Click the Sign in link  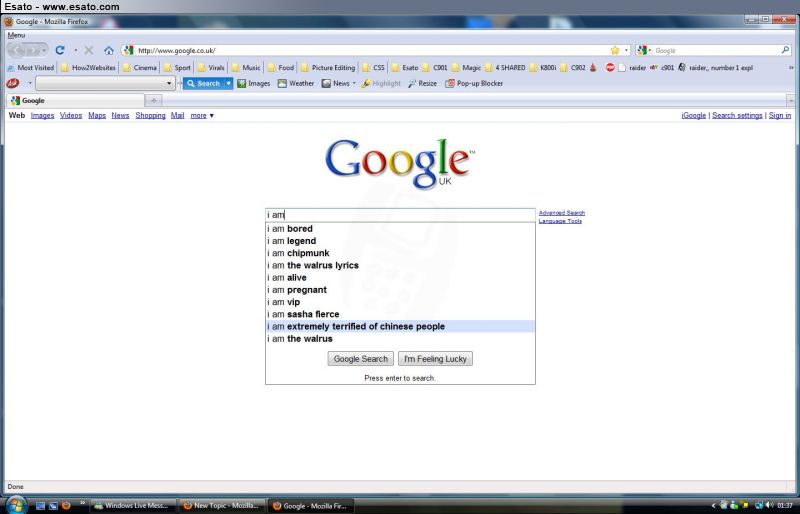(x=780, y=115)
